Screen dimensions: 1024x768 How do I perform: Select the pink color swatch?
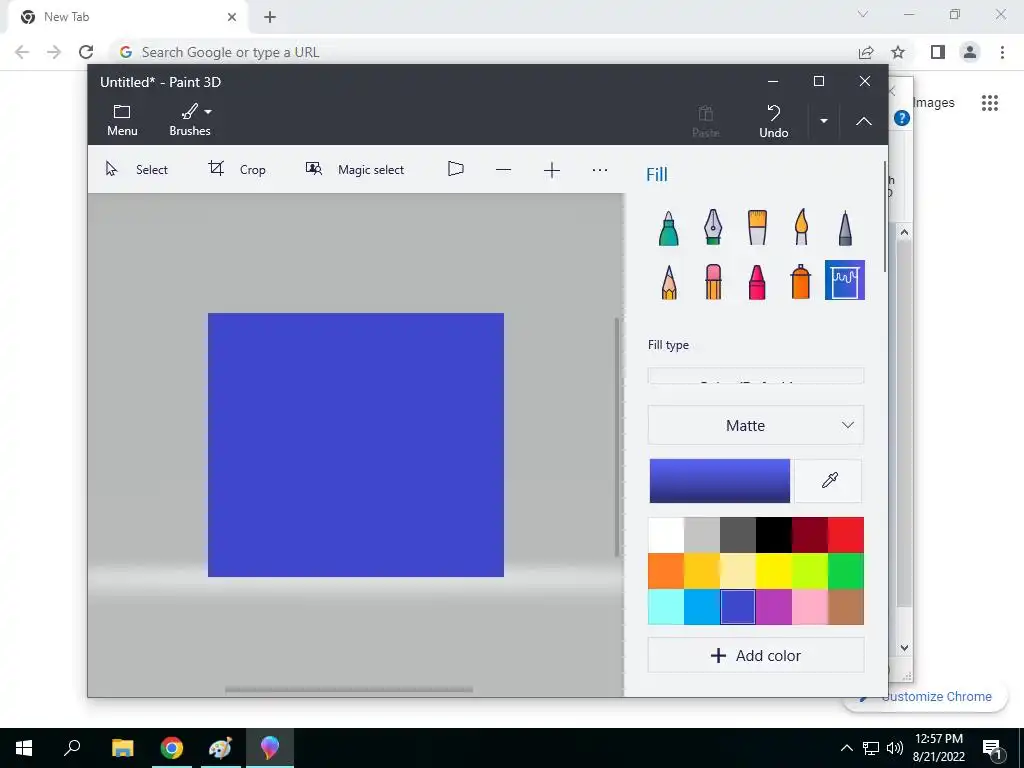[810, 607]
